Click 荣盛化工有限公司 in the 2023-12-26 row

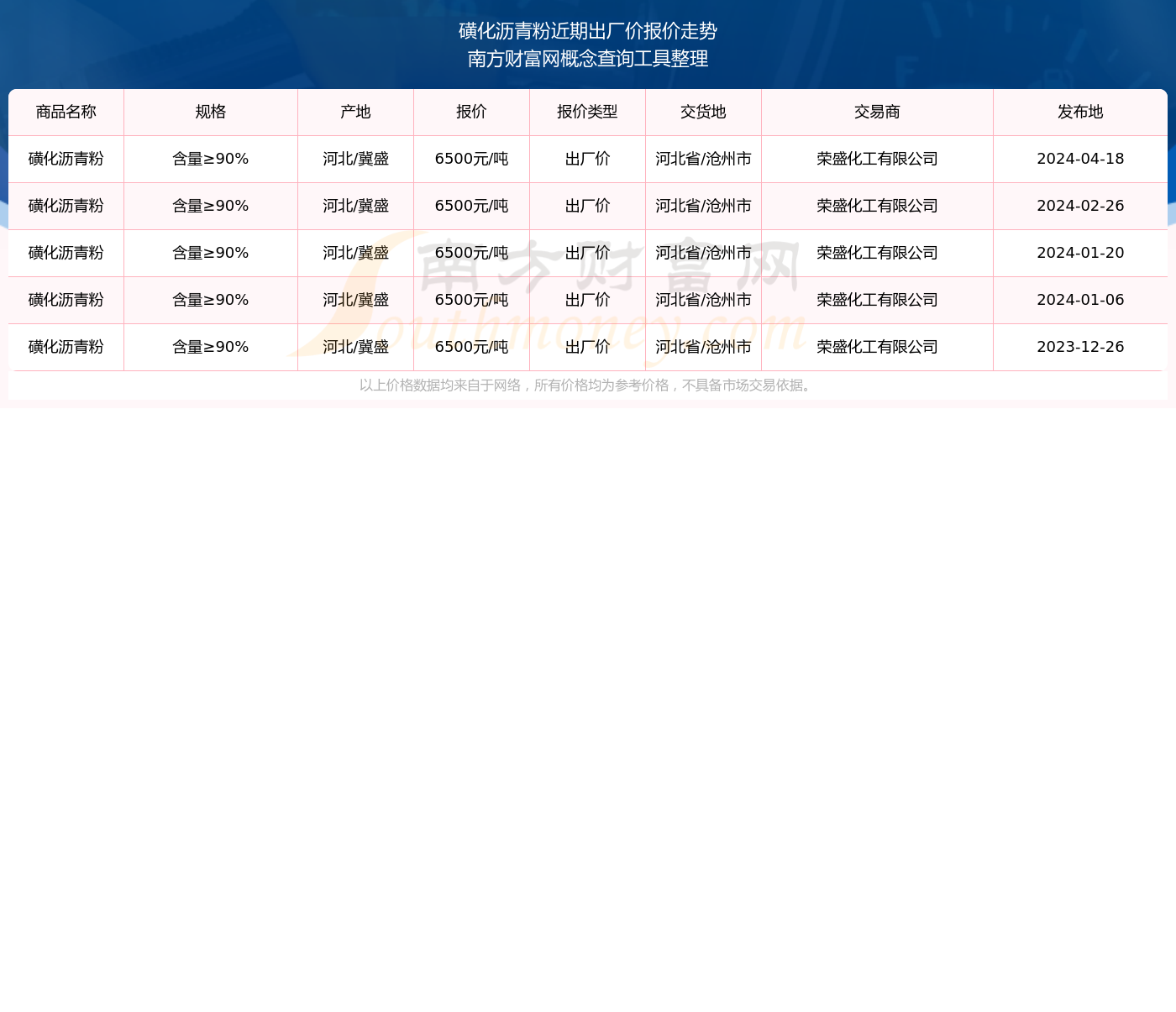[877, 347]
